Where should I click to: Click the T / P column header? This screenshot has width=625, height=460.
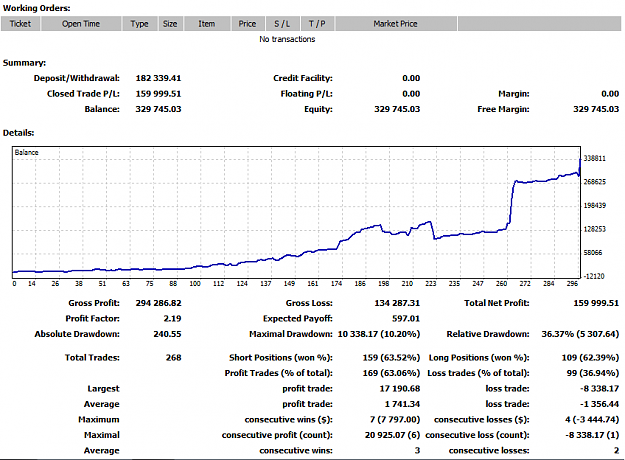point(317,24)
